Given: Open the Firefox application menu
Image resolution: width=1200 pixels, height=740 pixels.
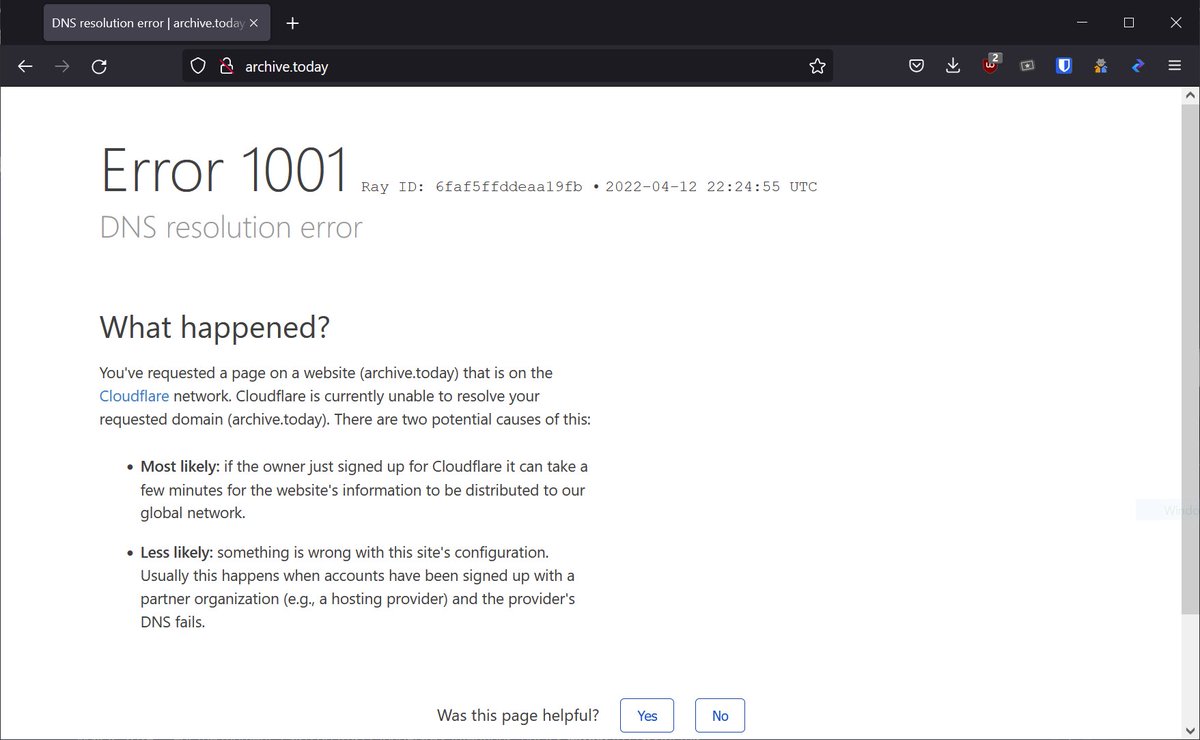Looking at the screenshot, I should pyautogui.click(x=1174, y=66).
